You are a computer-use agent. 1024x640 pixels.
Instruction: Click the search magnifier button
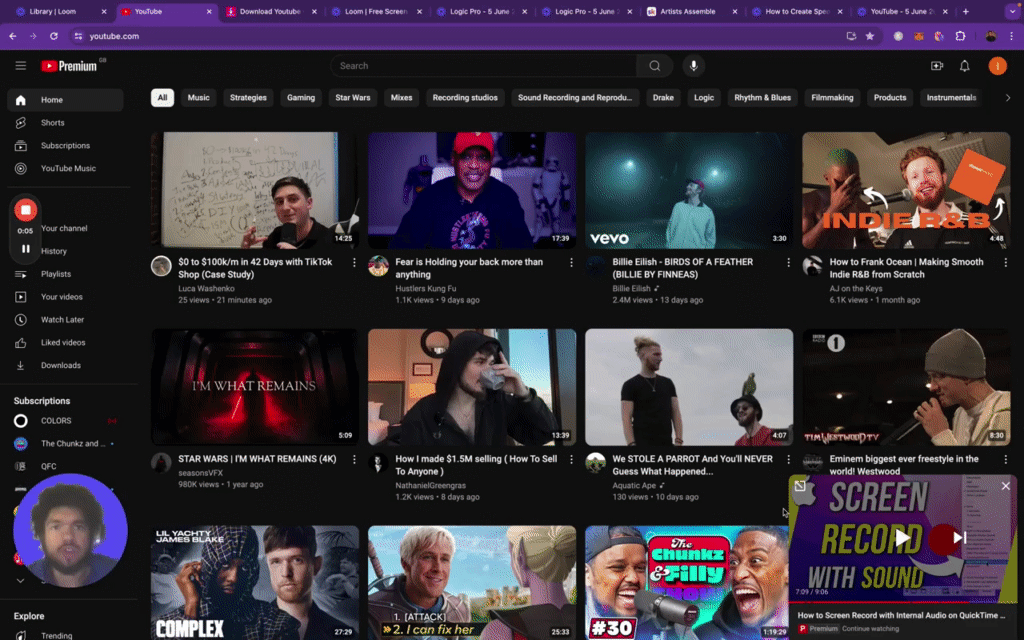pos(654,66)
